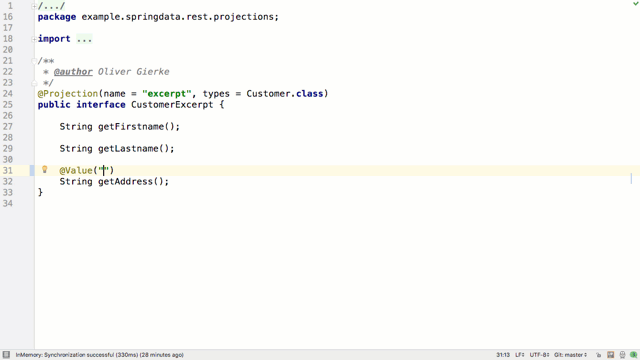The height and width of the screenshot is (360, 640).
Task: Click the "excerpt" string literal
Action: 167,94
